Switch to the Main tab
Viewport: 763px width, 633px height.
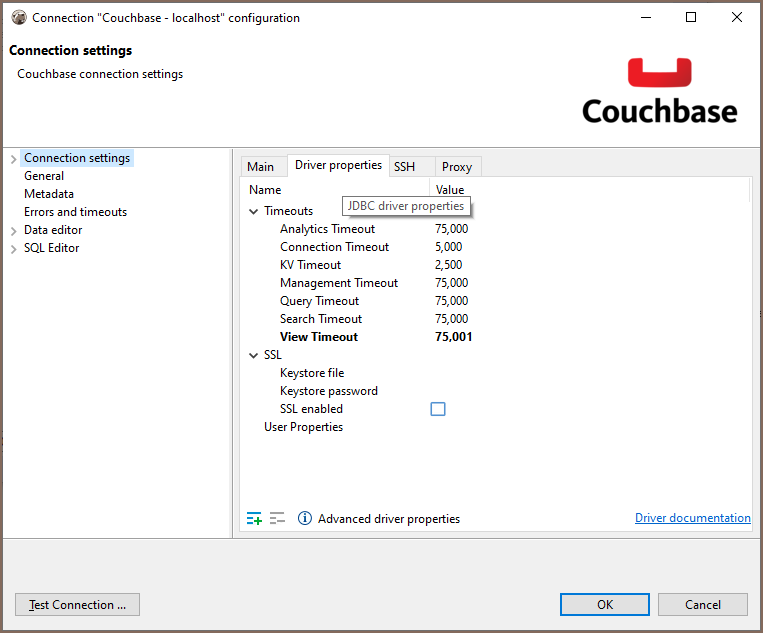pos(260,167)
